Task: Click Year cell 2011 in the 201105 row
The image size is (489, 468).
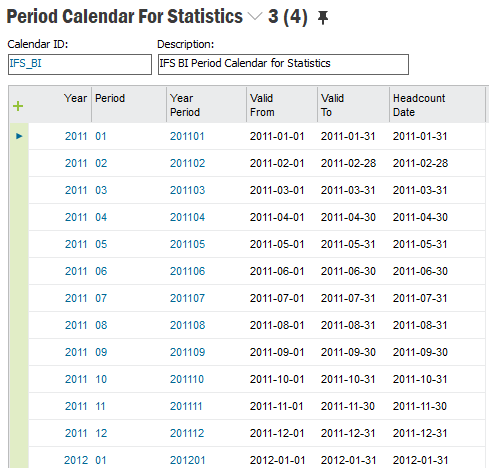Action: 76,244
